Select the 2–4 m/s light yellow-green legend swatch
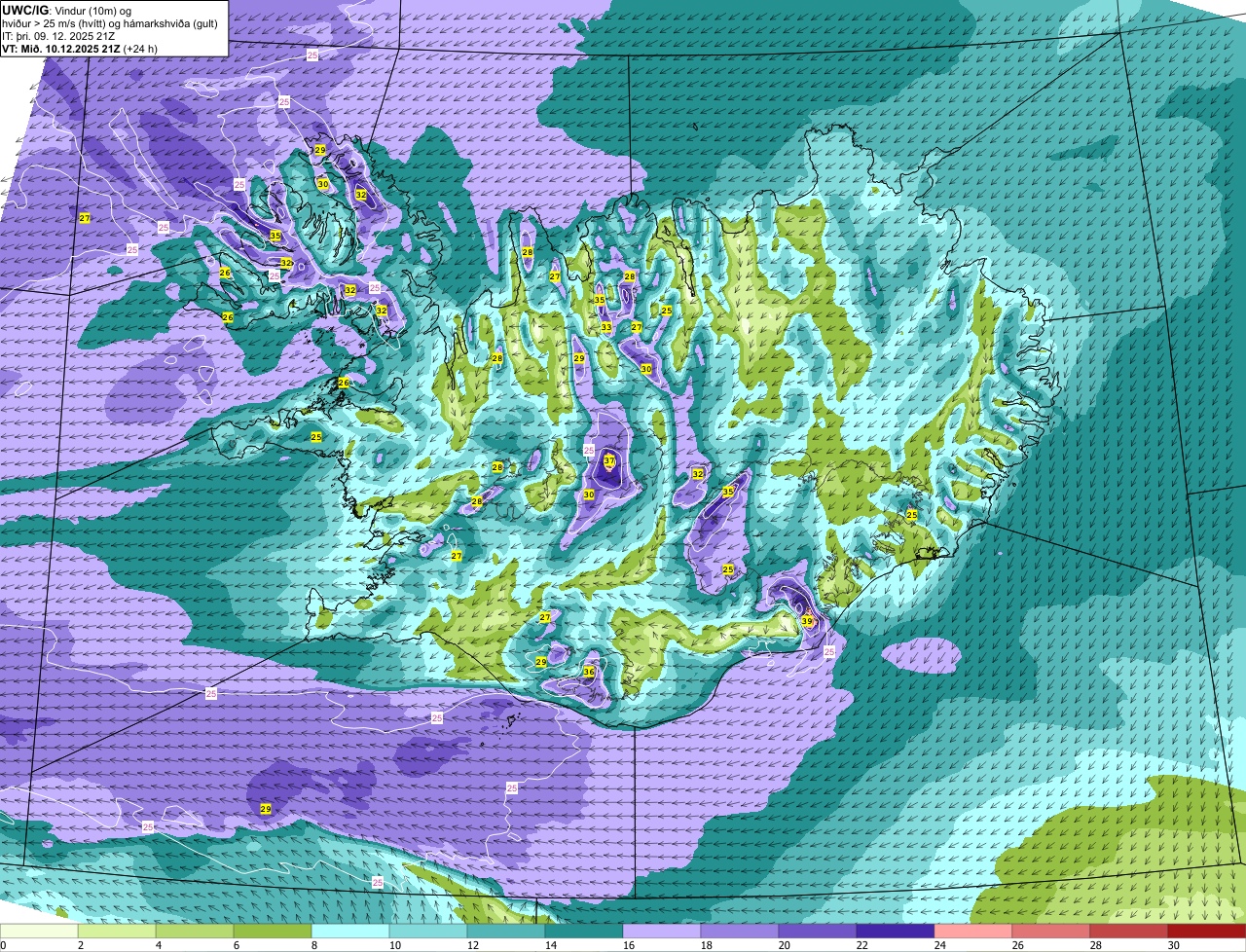This screenshot has height=952, width=1246. tap(117, 931)
